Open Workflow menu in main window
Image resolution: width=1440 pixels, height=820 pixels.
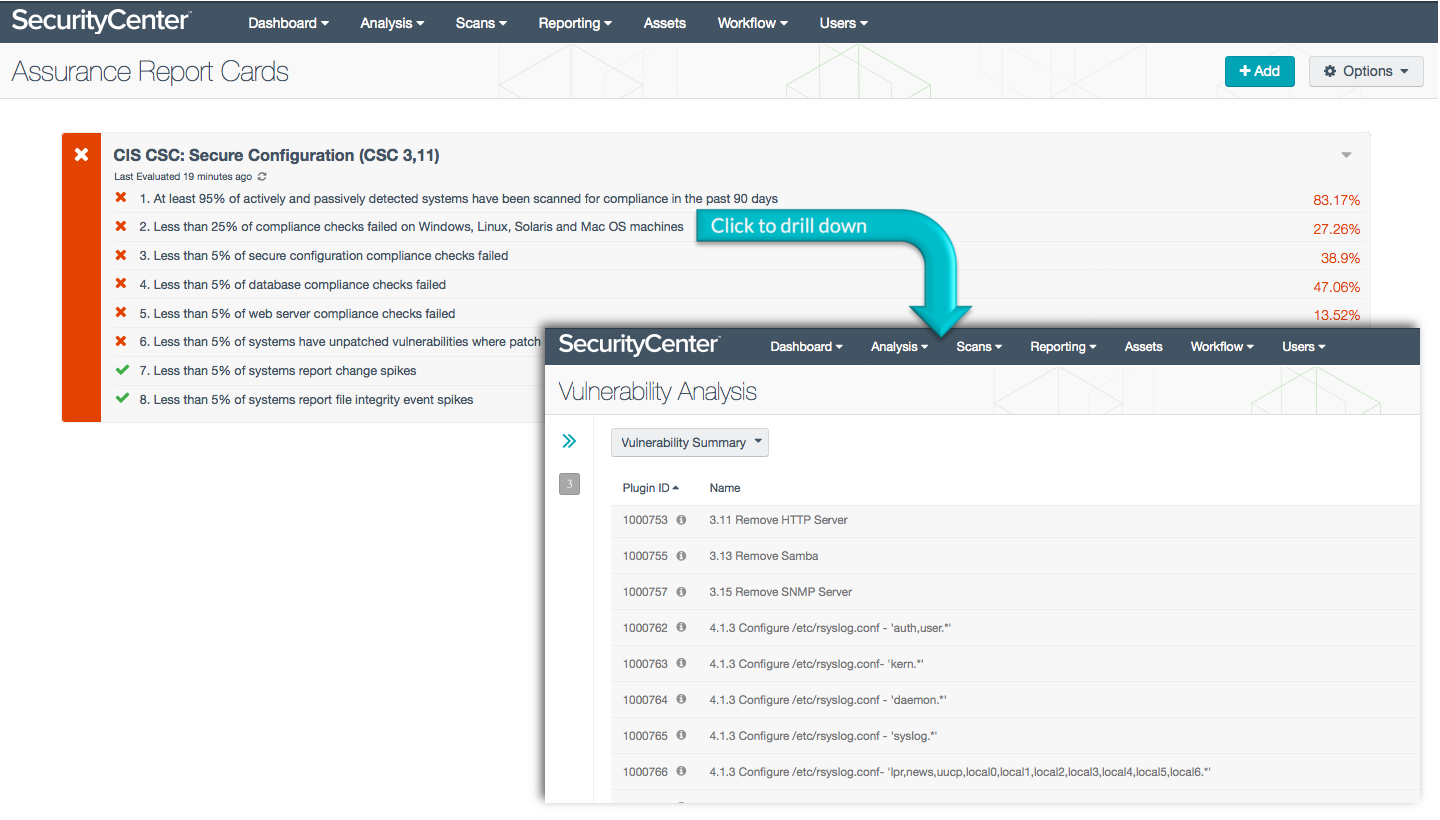click(752, 23)
